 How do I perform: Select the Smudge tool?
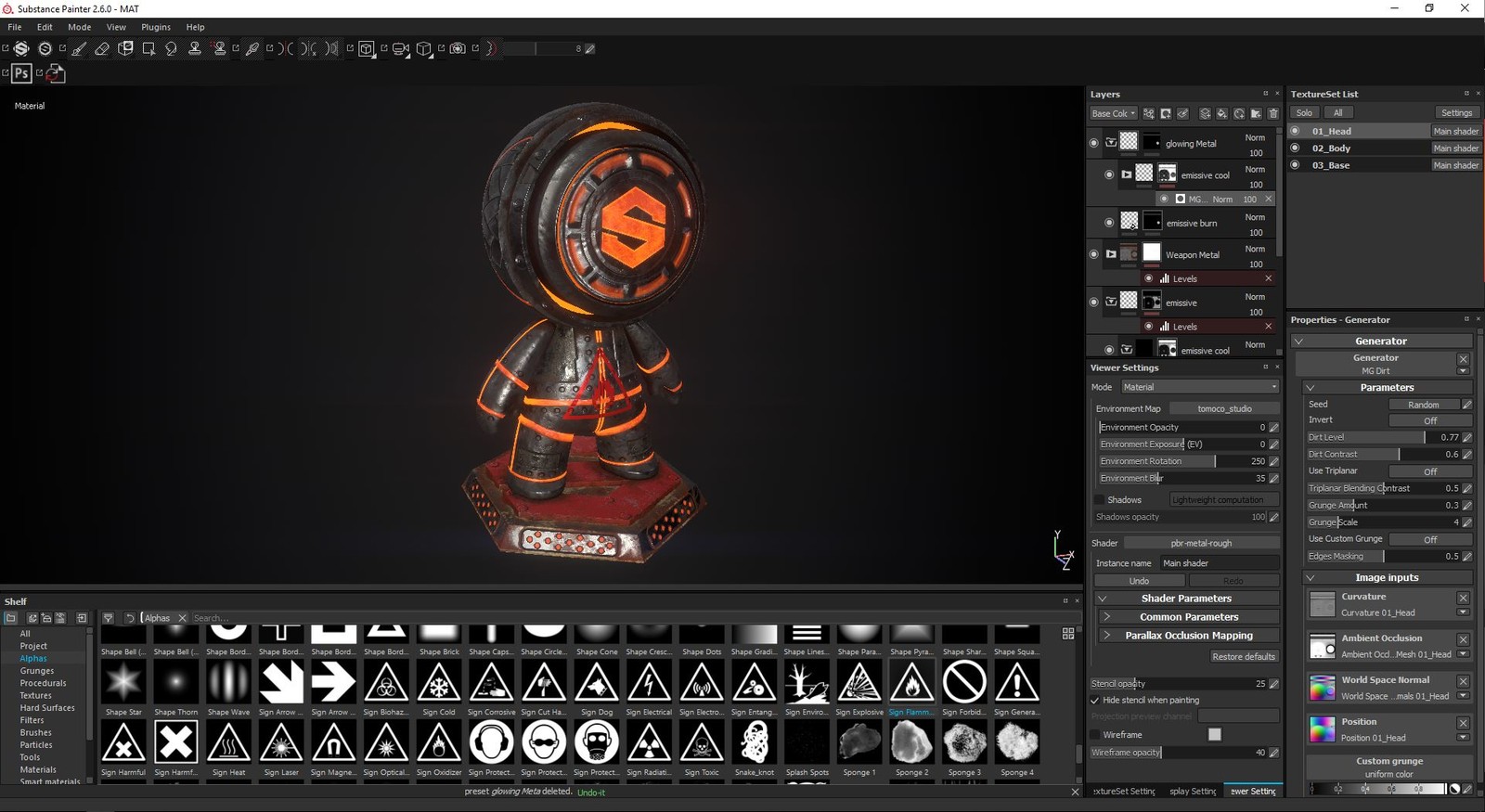(x=171, y=49)
